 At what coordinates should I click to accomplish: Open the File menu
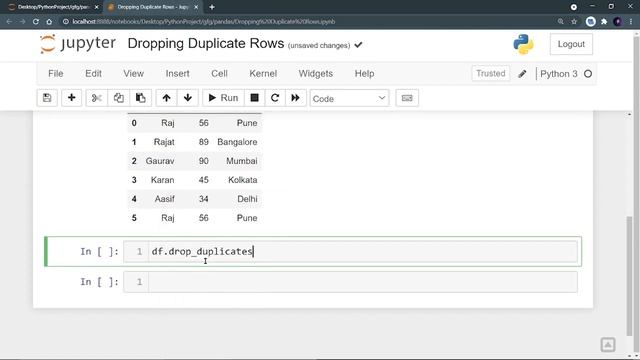(x=56, y=73)
